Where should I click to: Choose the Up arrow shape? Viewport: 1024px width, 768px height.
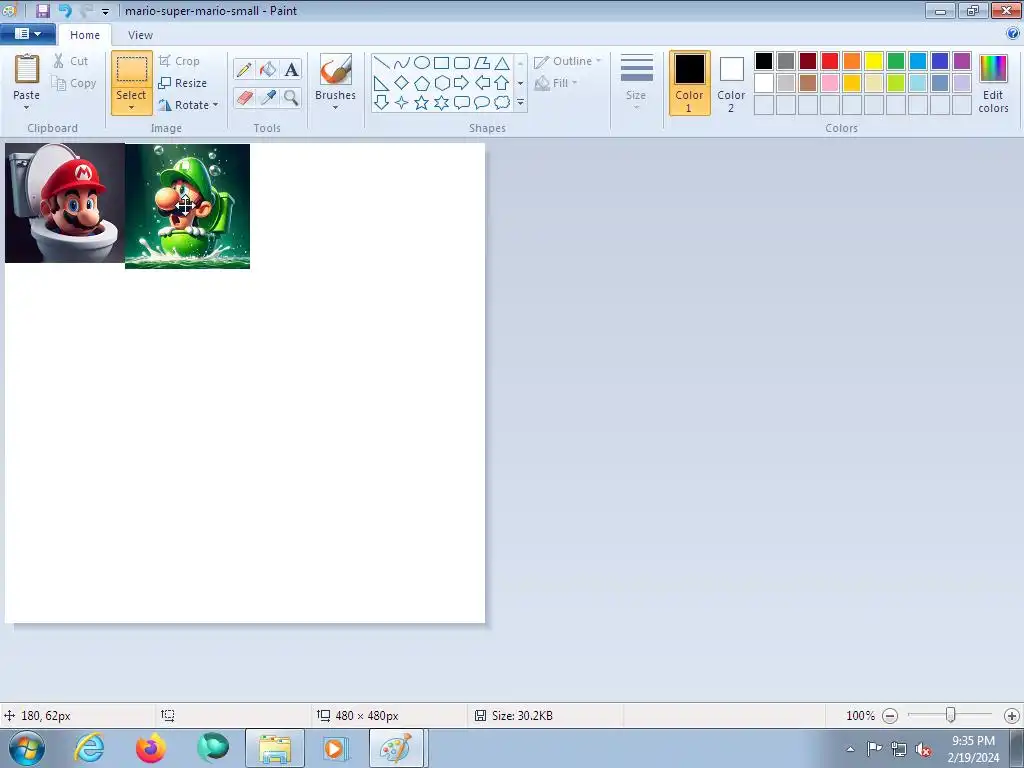coord(502,83)
